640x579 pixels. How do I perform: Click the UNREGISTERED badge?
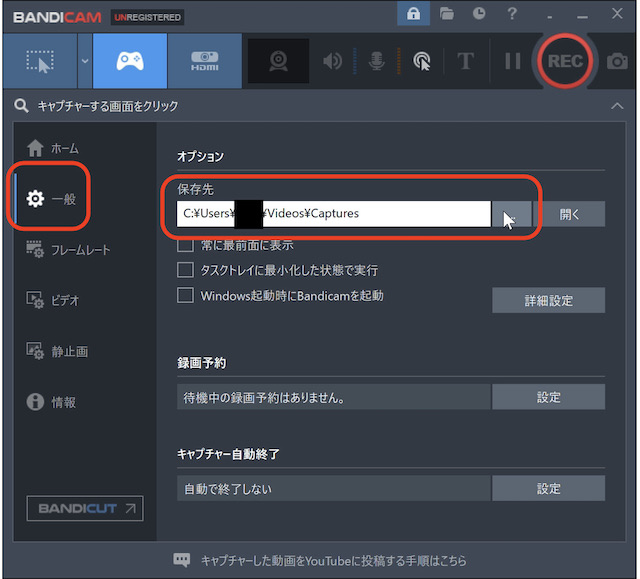pos(147,17)
